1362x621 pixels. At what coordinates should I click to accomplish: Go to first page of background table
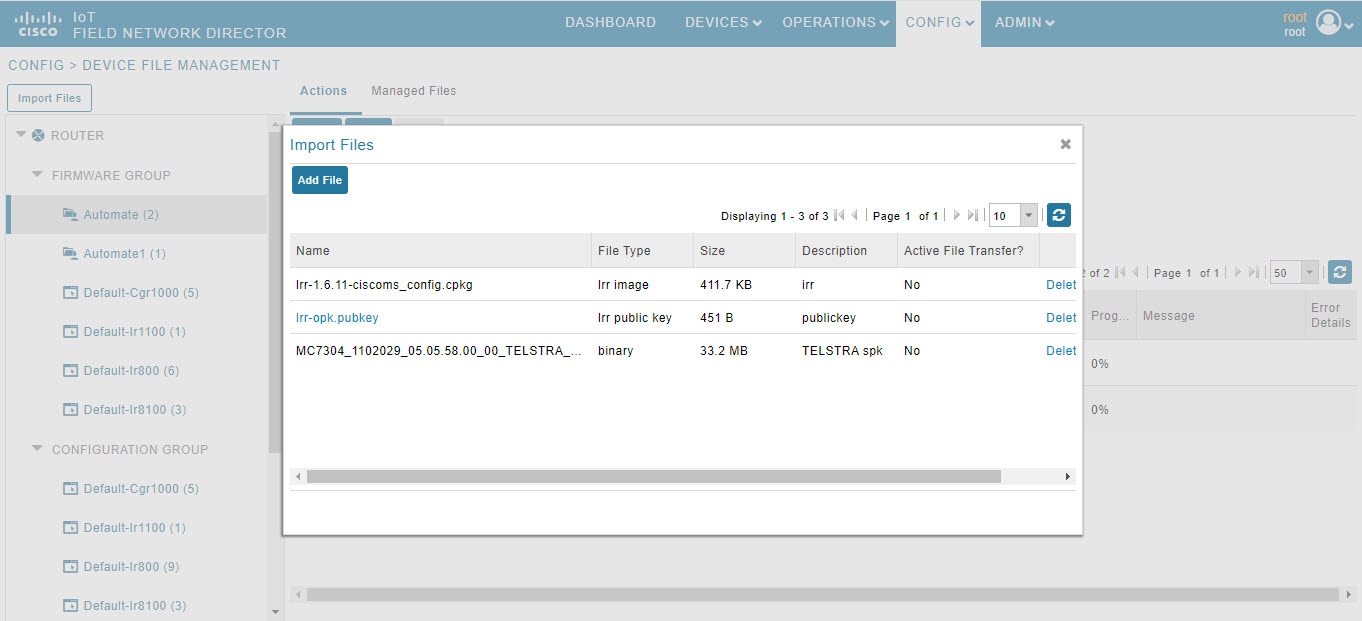(1121, 273)
